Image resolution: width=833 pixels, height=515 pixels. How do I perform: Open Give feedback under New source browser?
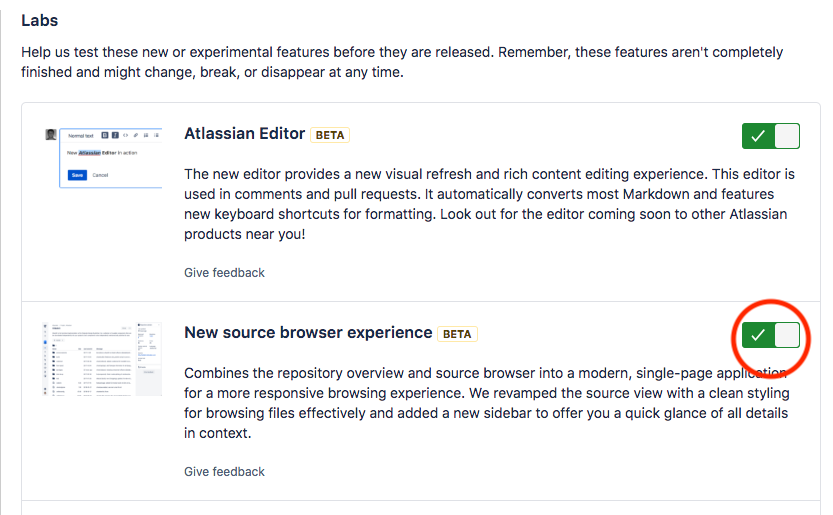[x=224, y=471]
